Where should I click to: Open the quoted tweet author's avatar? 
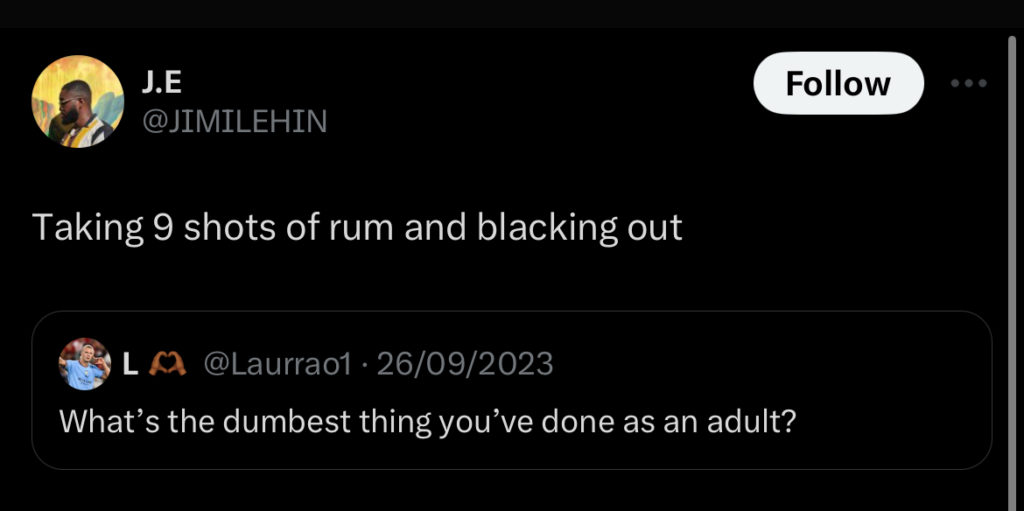click(x=85, y=364)
